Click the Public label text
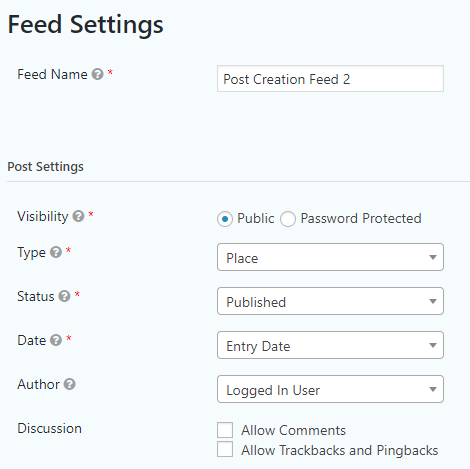The image size is (470, 469). coord(256,219)
